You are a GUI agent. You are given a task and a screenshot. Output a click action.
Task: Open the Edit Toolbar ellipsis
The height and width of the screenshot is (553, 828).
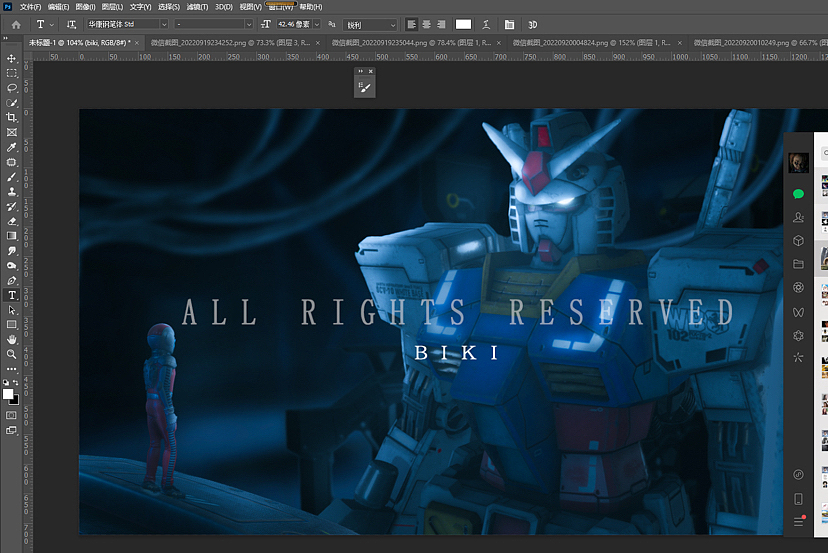point(12,369)
